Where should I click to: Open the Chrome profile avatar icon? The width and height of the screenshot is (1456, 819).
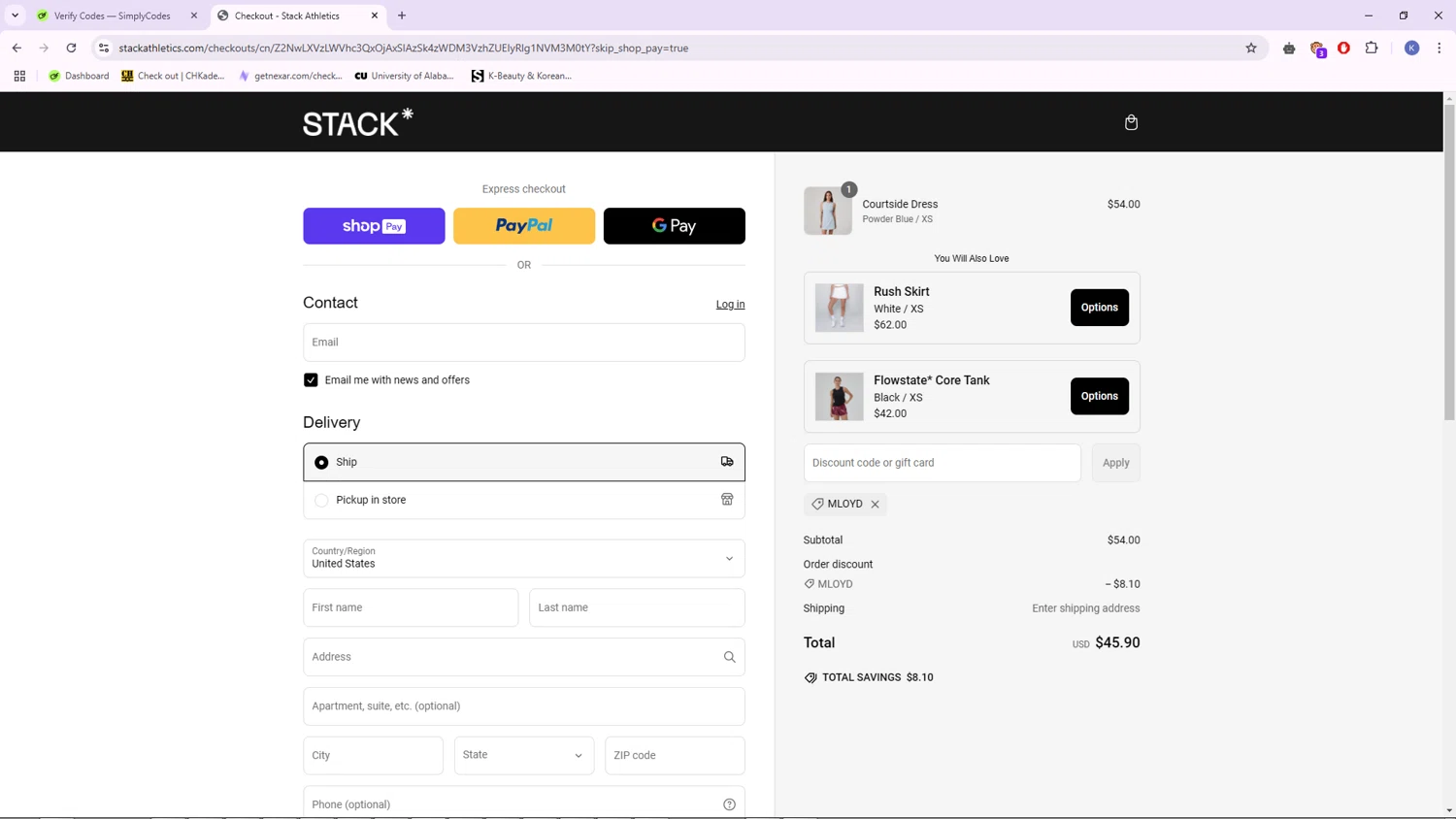pos(1412,48)
